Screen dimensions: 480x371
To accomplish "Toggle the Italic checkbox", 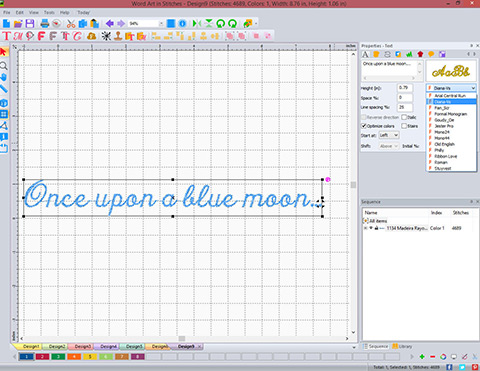I will click(x=404, y=117).
